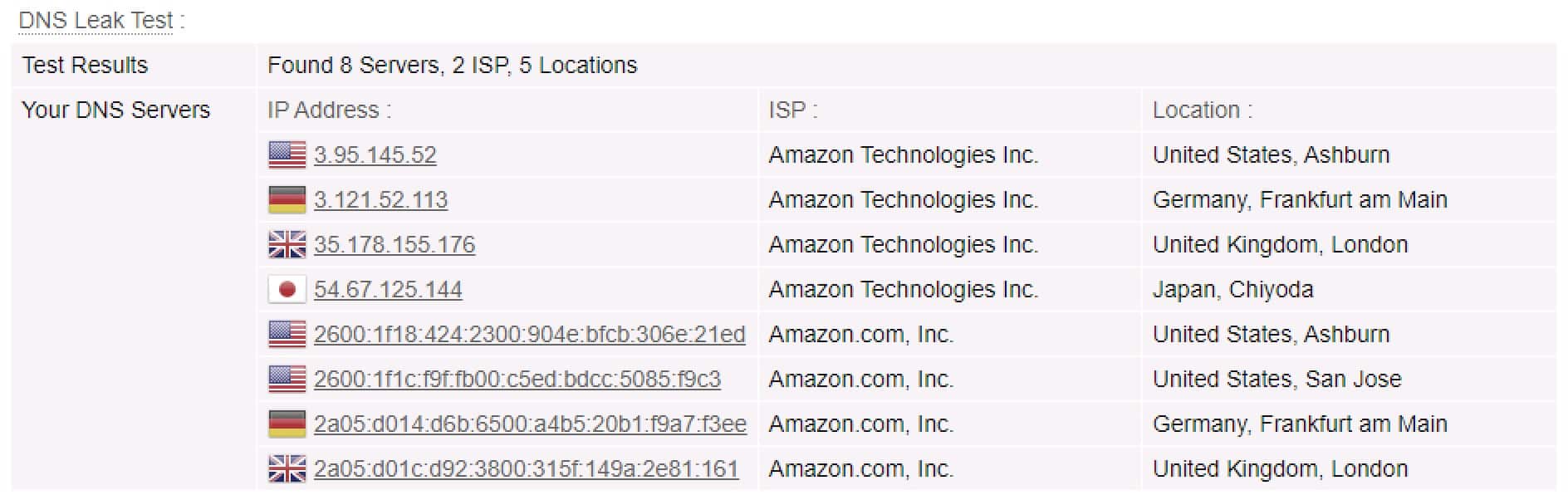Click the US flag beside 2600:1f18 address
1568x500 pixels.
(287, 335)
